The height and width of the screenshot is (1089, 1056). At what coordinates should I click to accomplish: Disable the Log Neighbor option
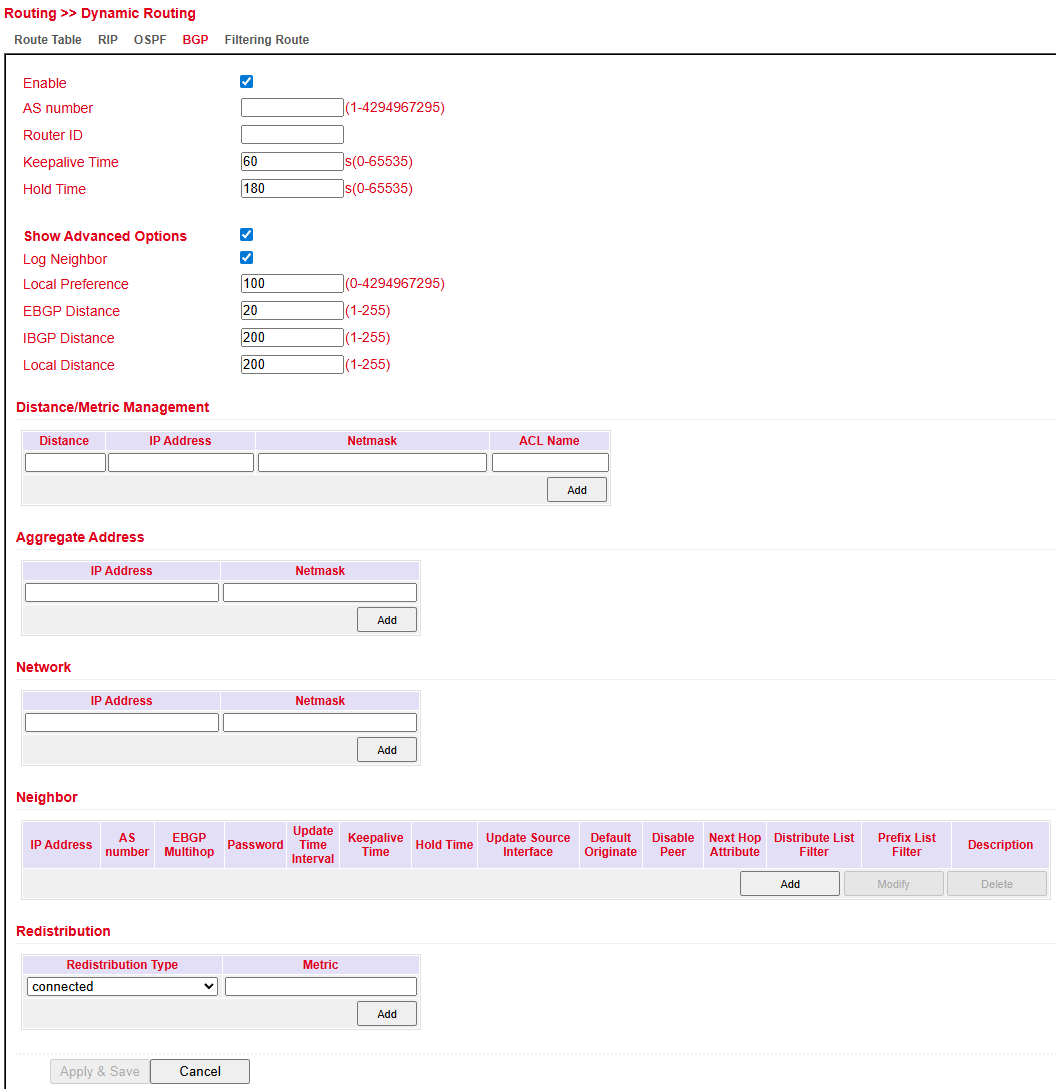pos(246,257)
